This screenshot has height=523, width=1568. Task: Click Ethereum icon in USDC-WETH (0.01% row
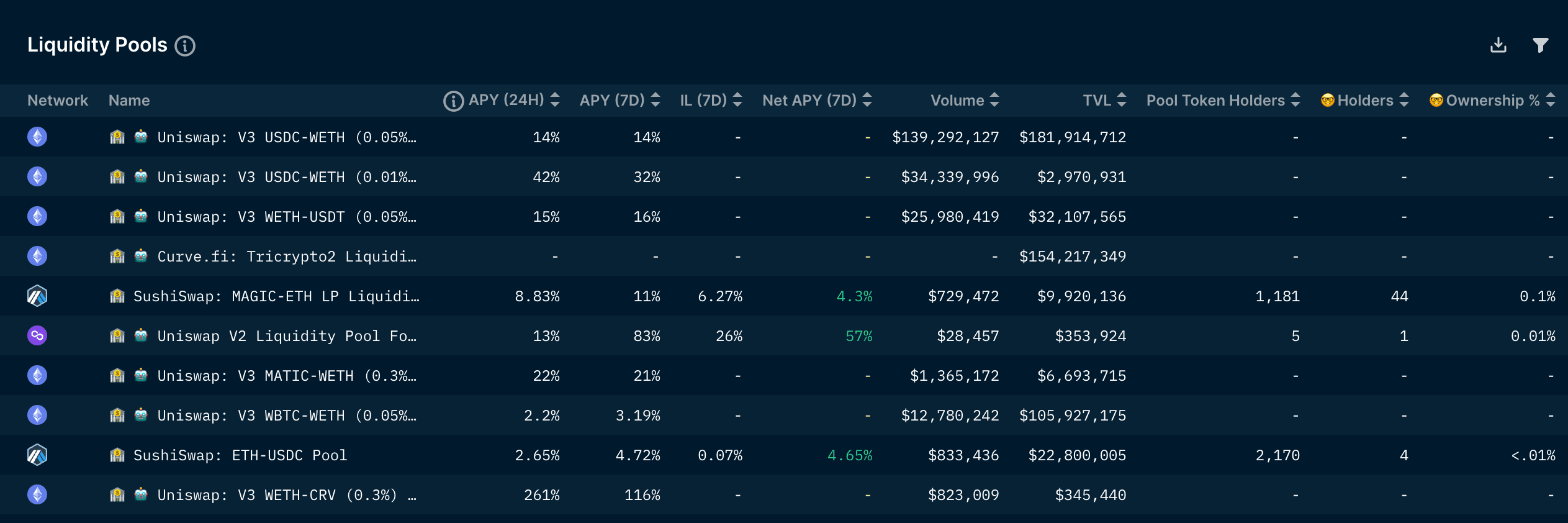pyautogui.click(x=37, y=176)
